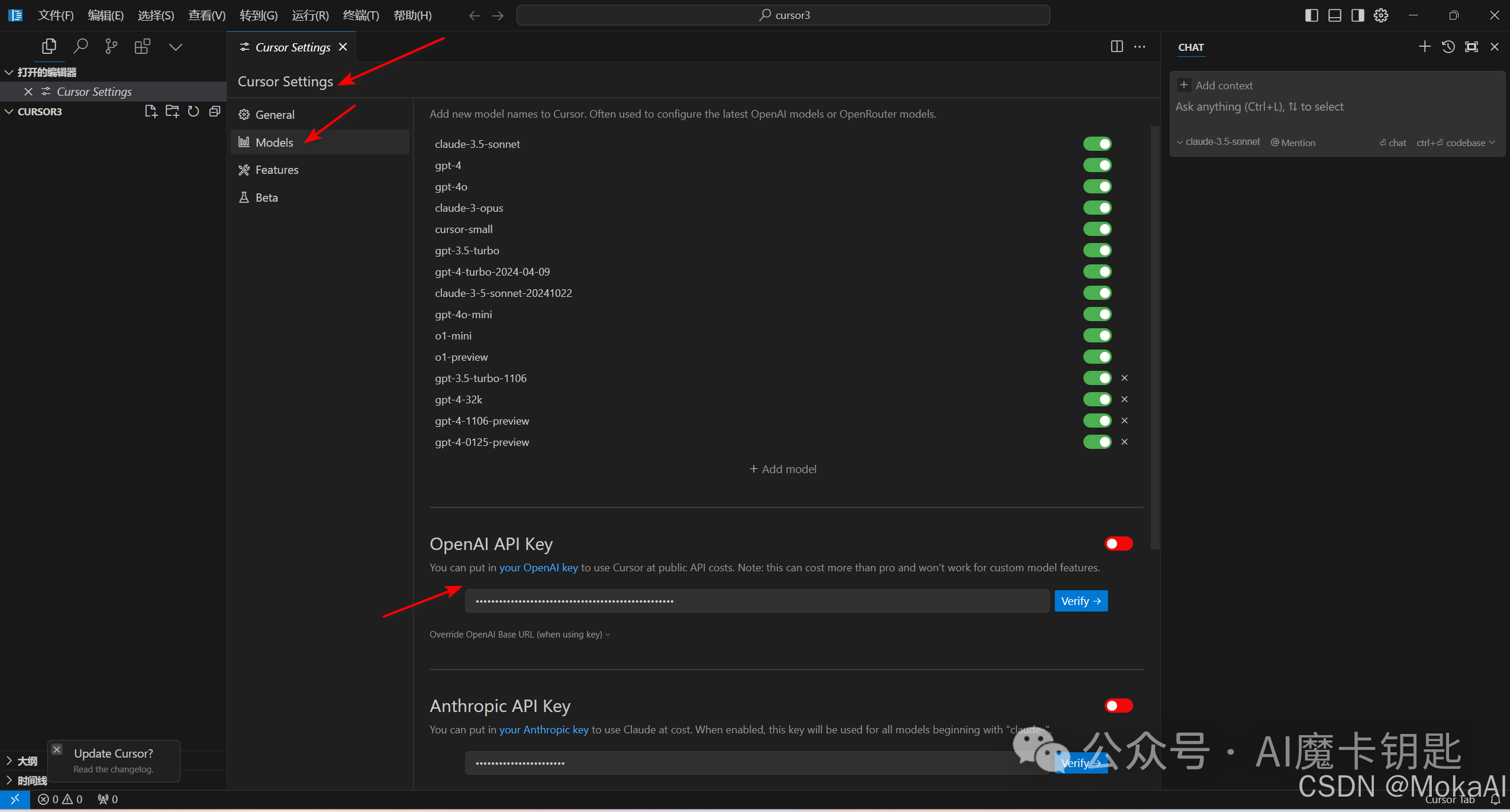This screenshot has height=812, width=1510.
Task: Open the Search magnifier icon in sidebar
Action: (x=80, y=46)
